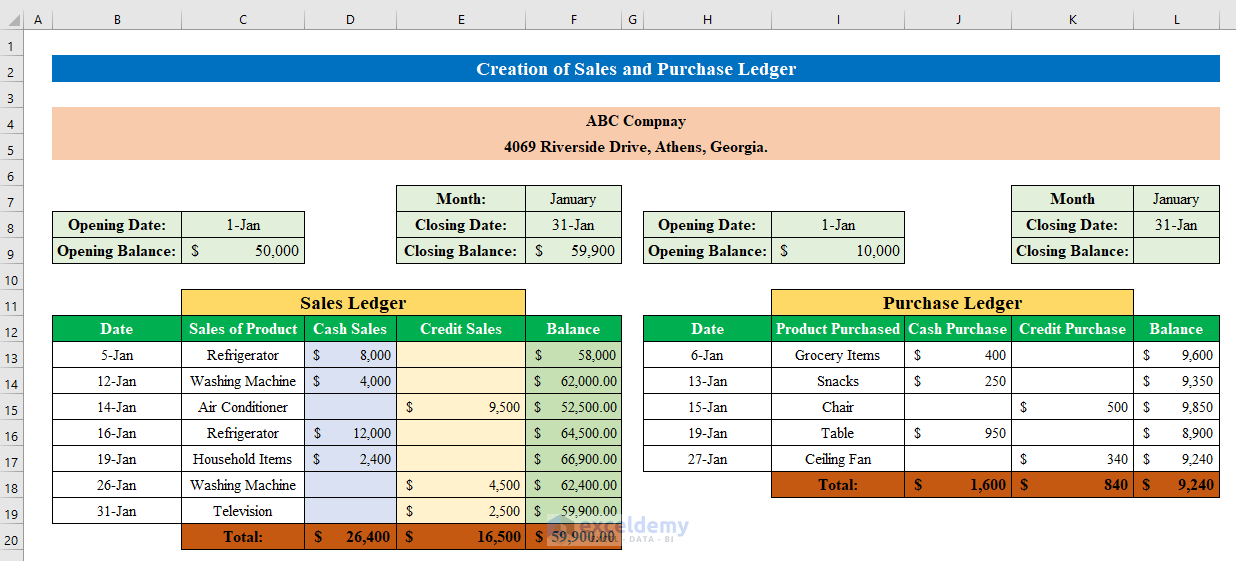Select column B header
1236x561 pixels.
coord(117,19)
